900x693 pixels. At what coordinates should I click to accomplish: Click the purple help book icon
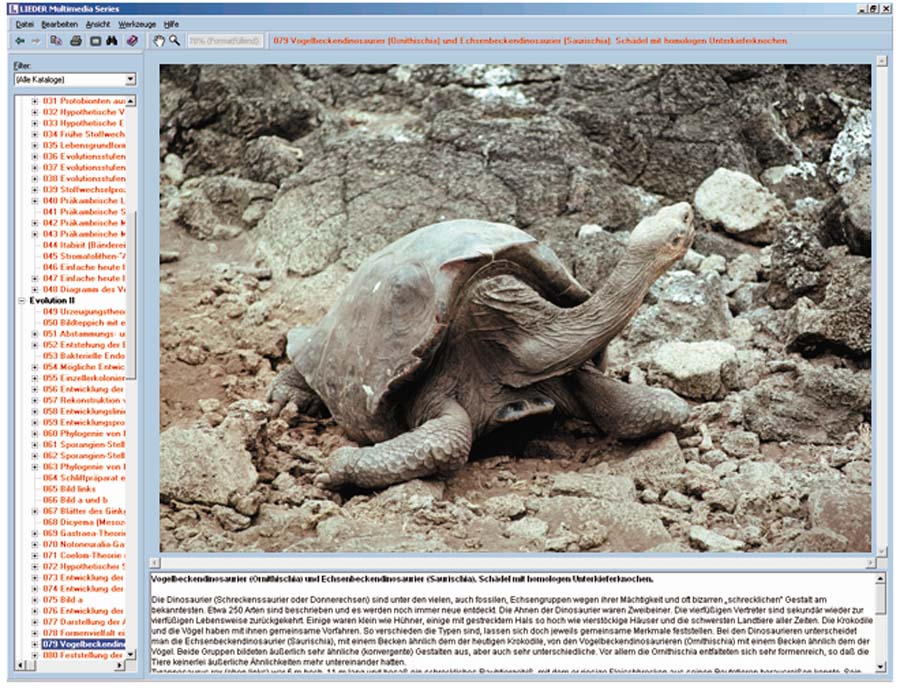pyautogui.click(x=132, y=41)
